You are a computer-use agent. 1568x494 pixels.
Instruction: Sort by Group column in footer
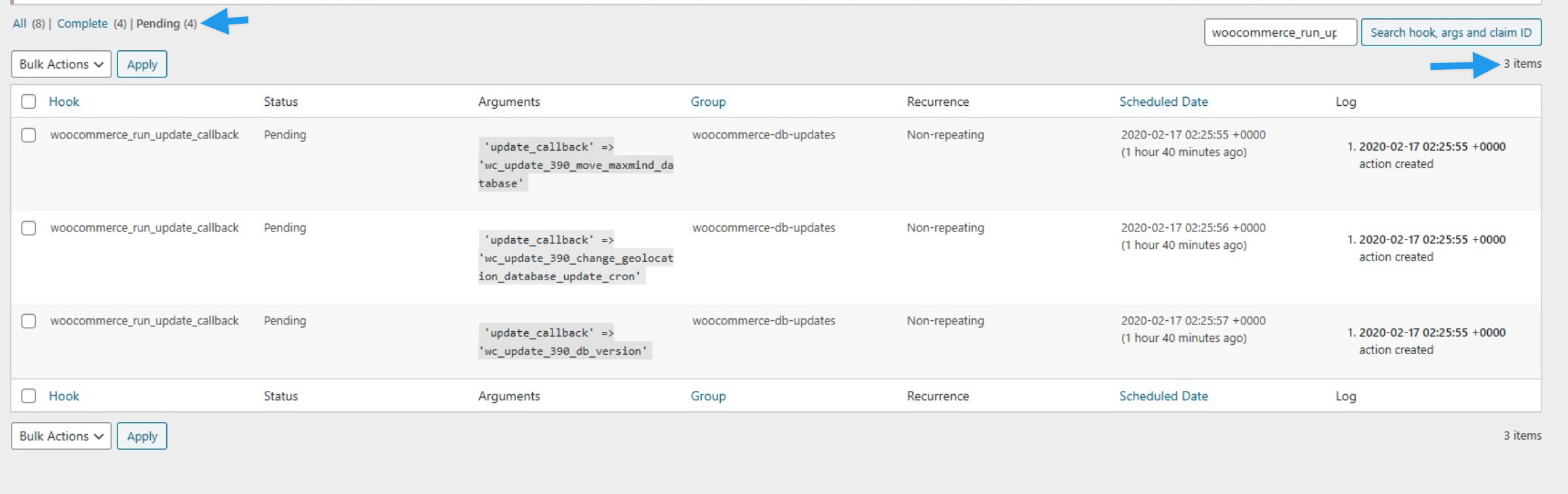(x=708, y=396)
